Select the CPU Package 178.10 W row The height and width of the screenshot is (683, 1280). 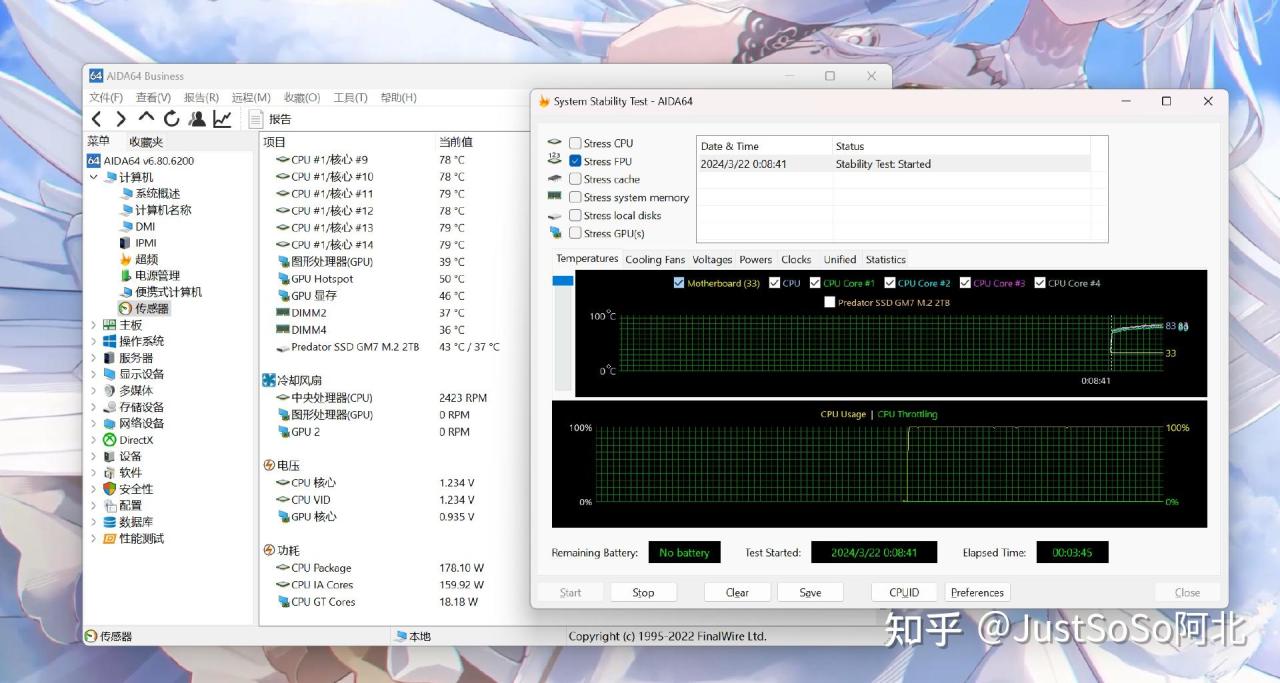392,568
